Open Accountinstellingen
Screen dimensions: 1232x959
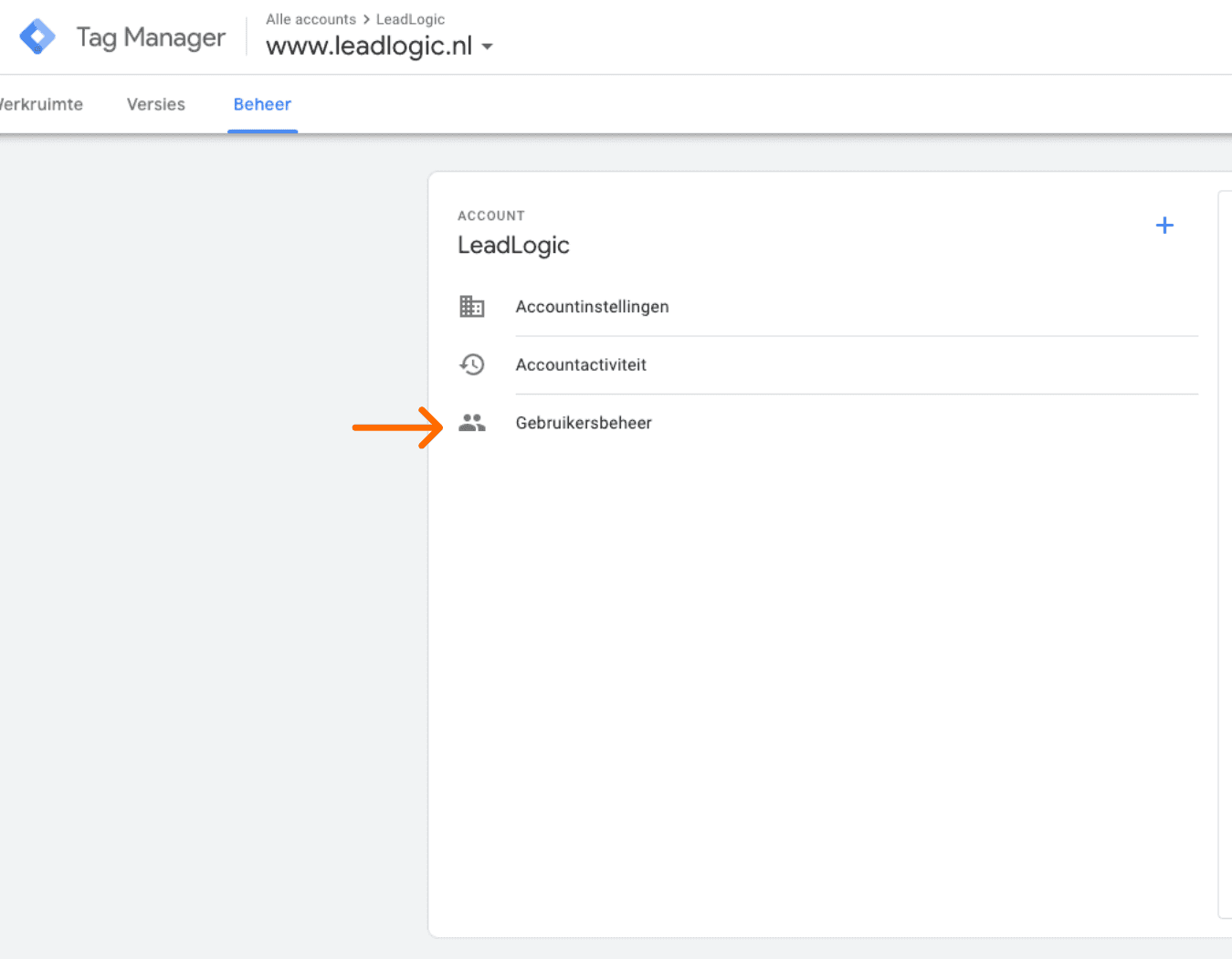click(592, 307)
